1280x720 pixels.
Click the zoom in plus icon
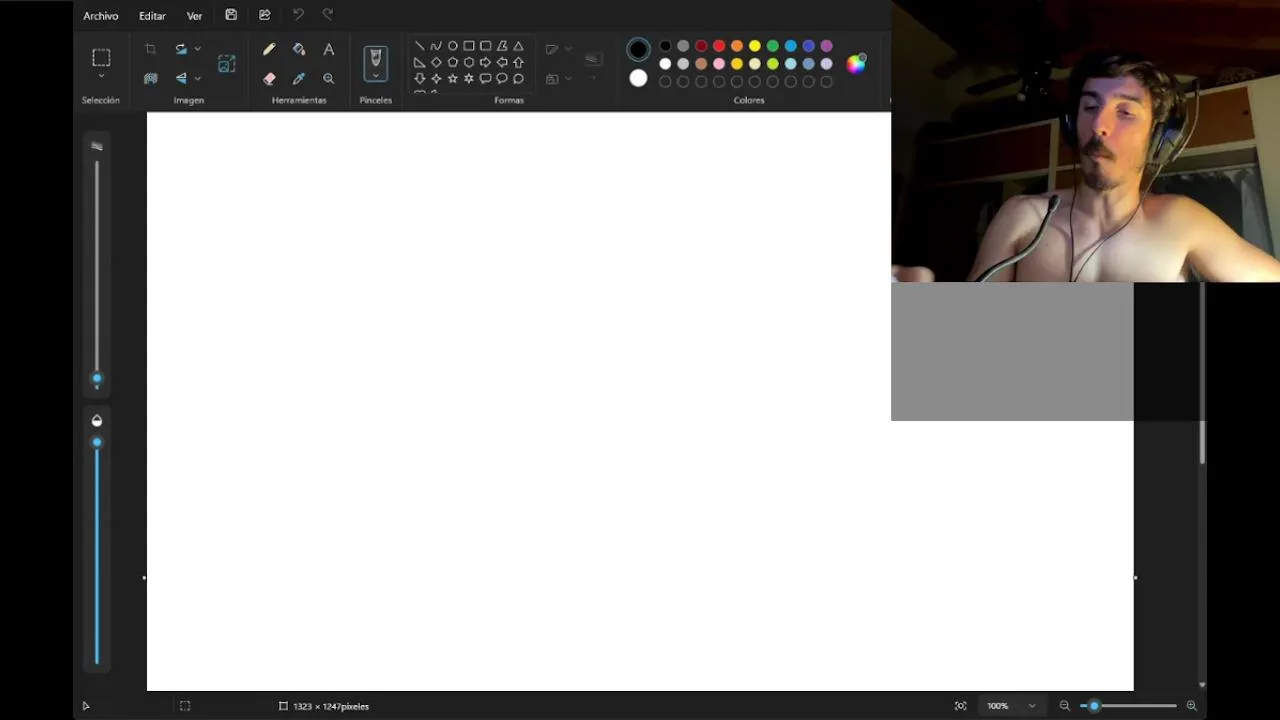1191,706
